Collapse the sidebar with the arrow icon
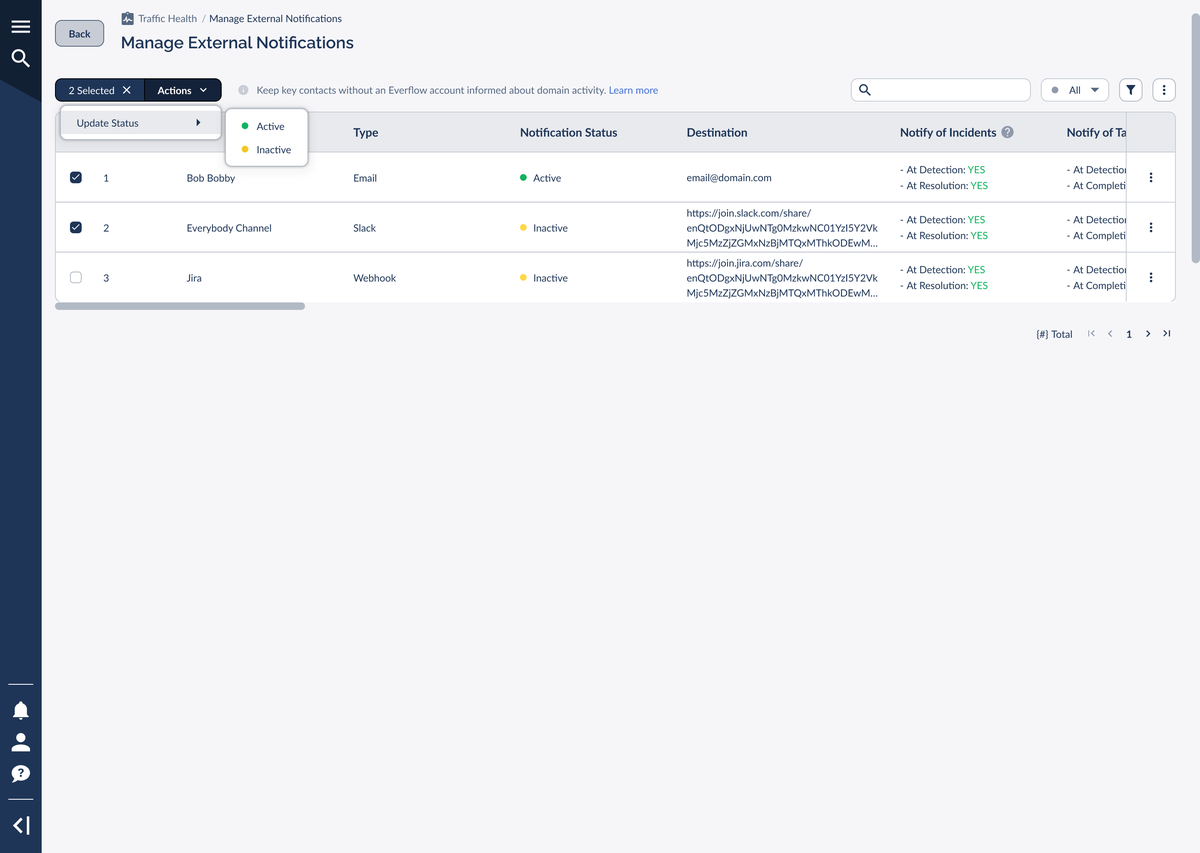Viewport: 1200px width, 853px height. [21, 825]
